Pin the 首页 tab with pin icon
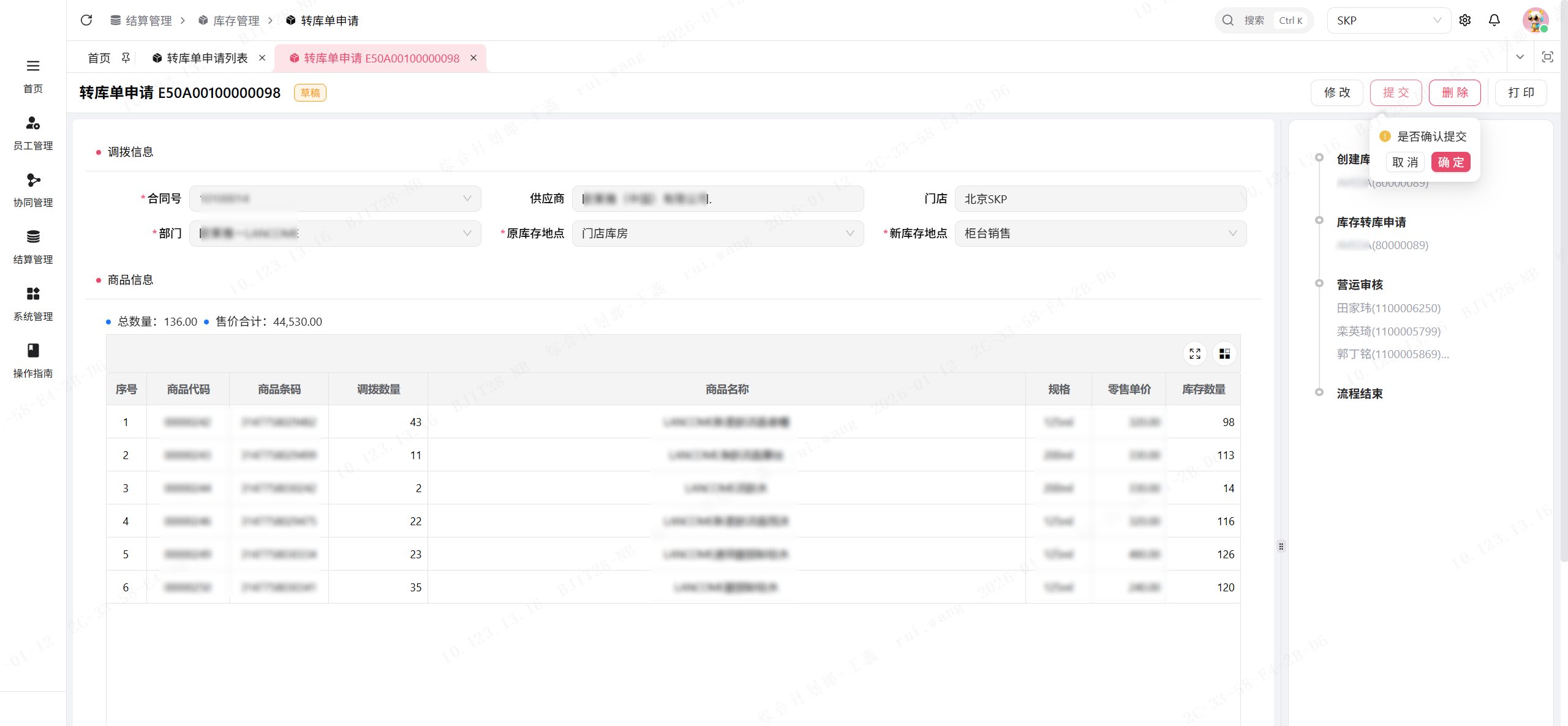 pos(126,58)
